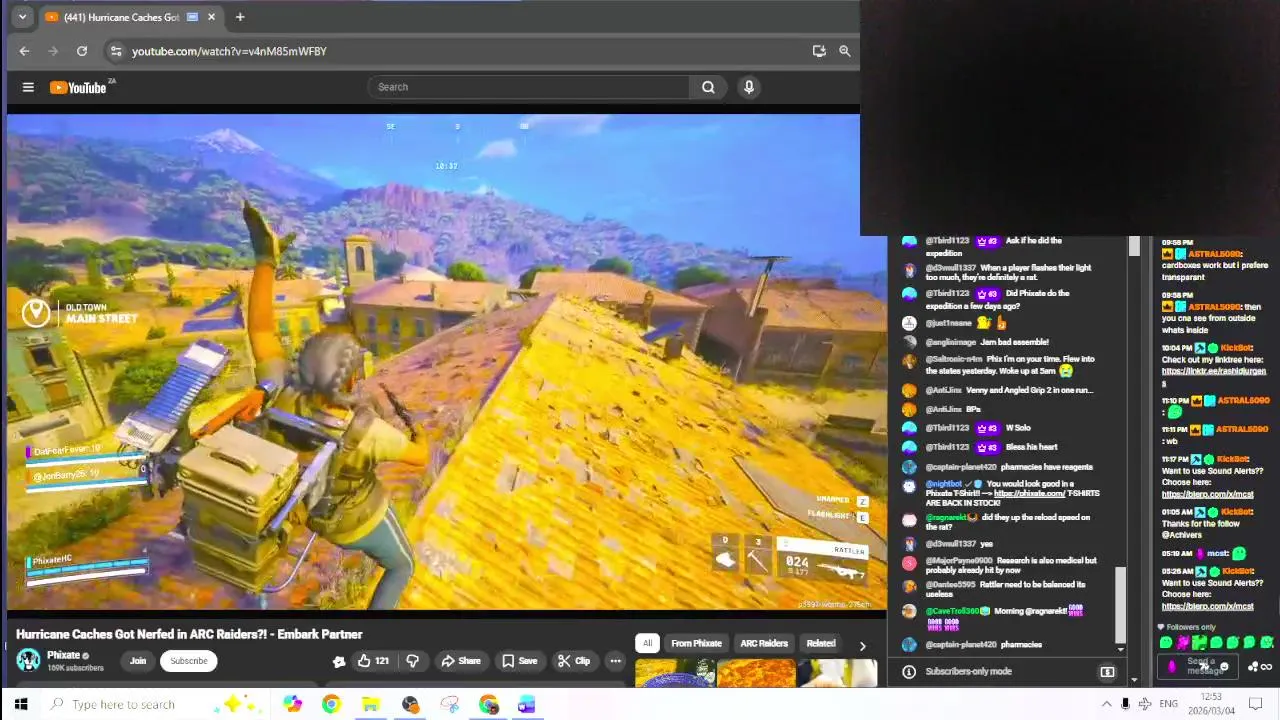The width and height of the screenshot is (1280, 720).
Task: Click @Saltronic-n4m username in chat
Action: click(x=954, y=359)
